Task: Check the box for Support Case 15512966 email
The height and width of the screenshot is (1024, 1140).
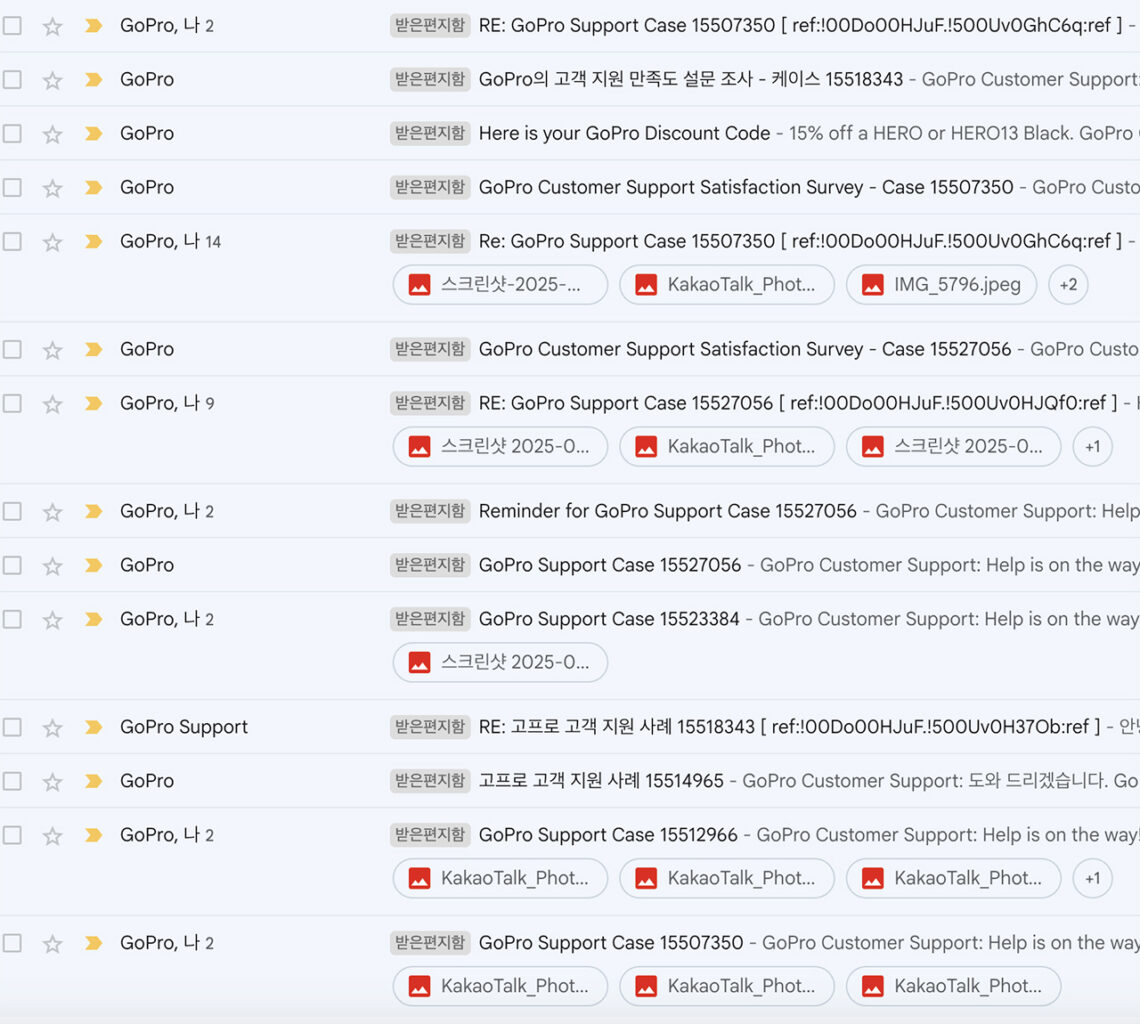Action: 12,835
